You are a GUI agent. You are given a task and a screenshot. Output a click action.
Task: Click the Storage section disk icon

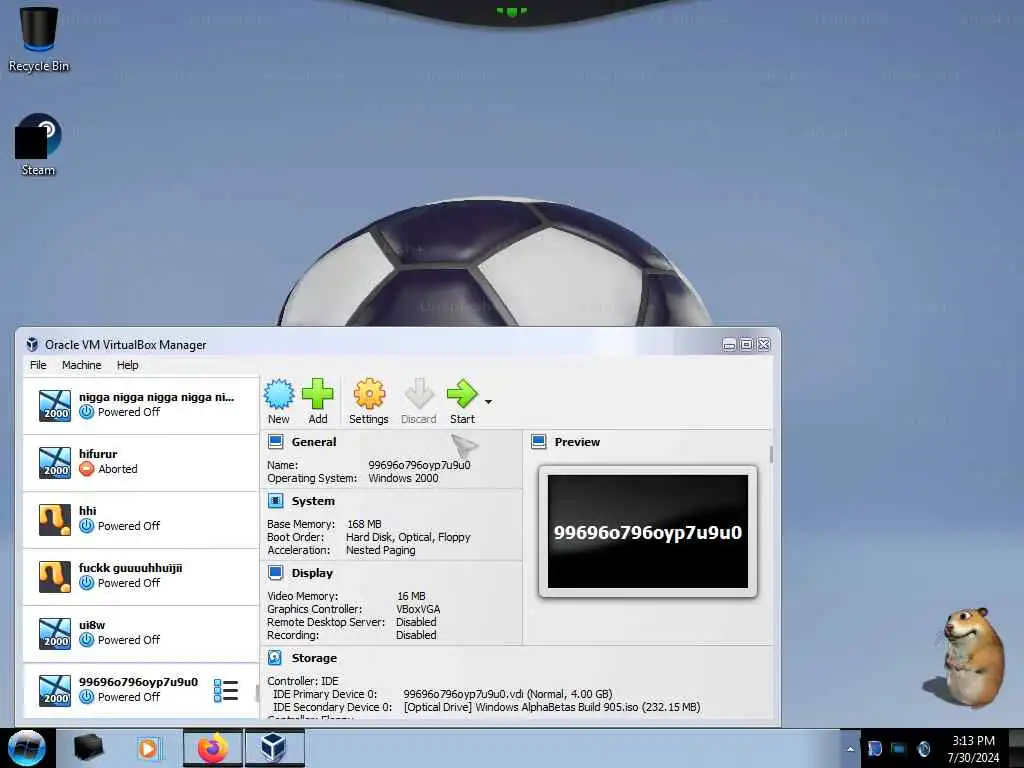(276, 658)
